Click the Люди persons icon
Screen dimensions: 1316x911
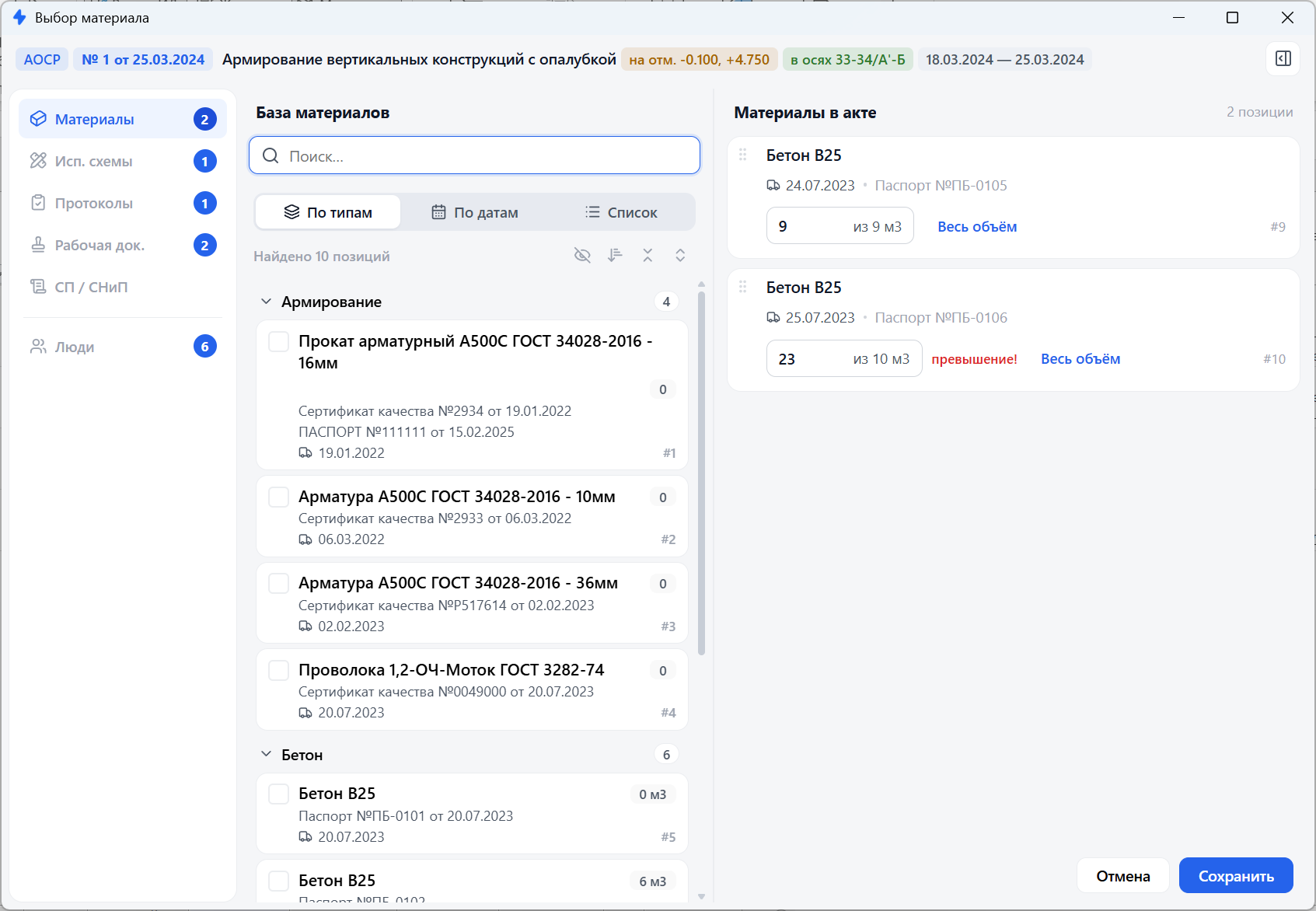[38, 347]
